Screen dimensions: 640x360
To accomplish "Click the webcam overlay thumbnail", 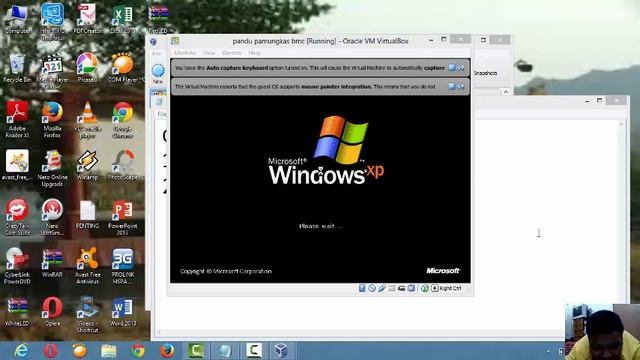I will 602,331.
